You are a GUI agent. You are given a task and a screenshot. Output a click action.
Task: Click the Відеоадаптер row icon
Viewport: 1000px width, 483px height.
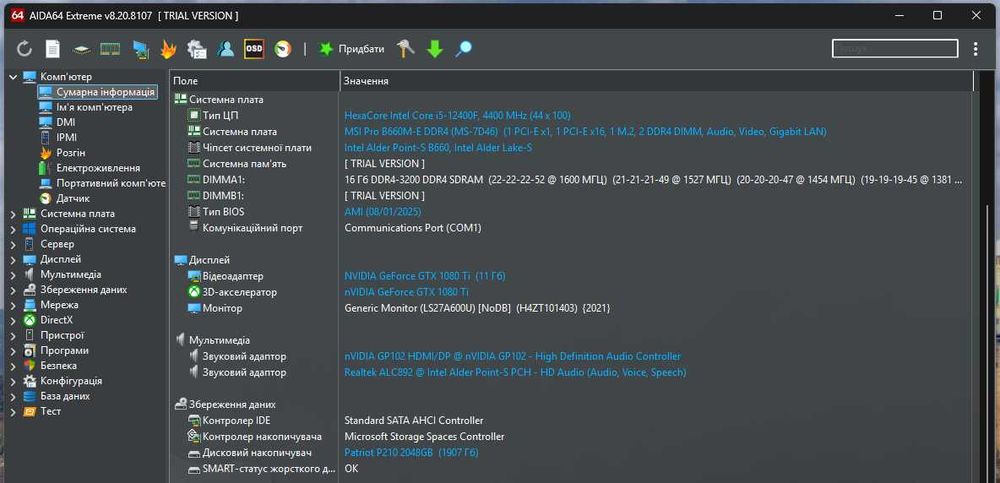point(194,276)
